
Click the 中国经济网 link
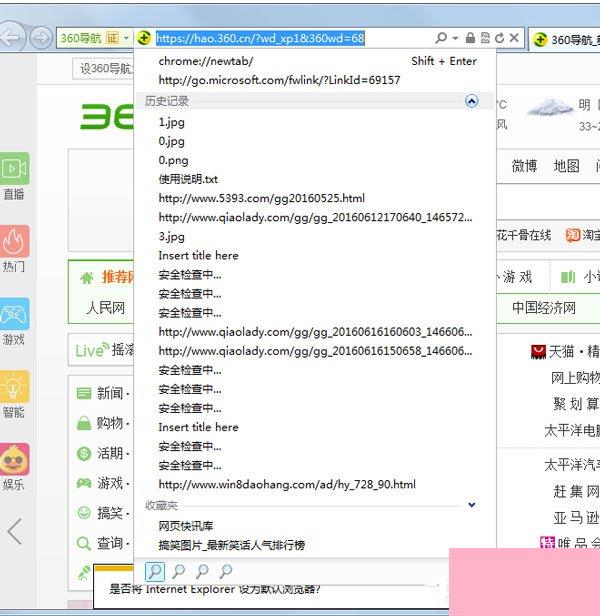coord(544,308)
